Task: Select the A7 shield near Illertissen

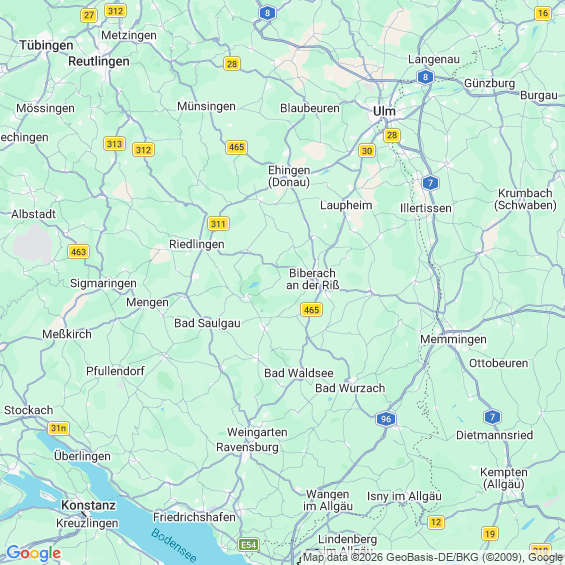Action: pyautogui.click(x=430, y=183)
